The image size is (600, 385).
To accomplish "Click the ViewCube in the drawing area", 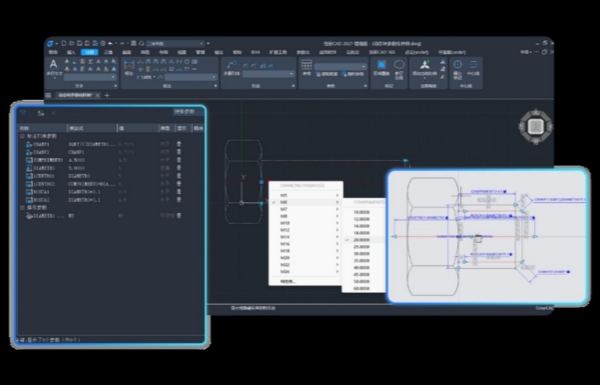I will 536,126.
